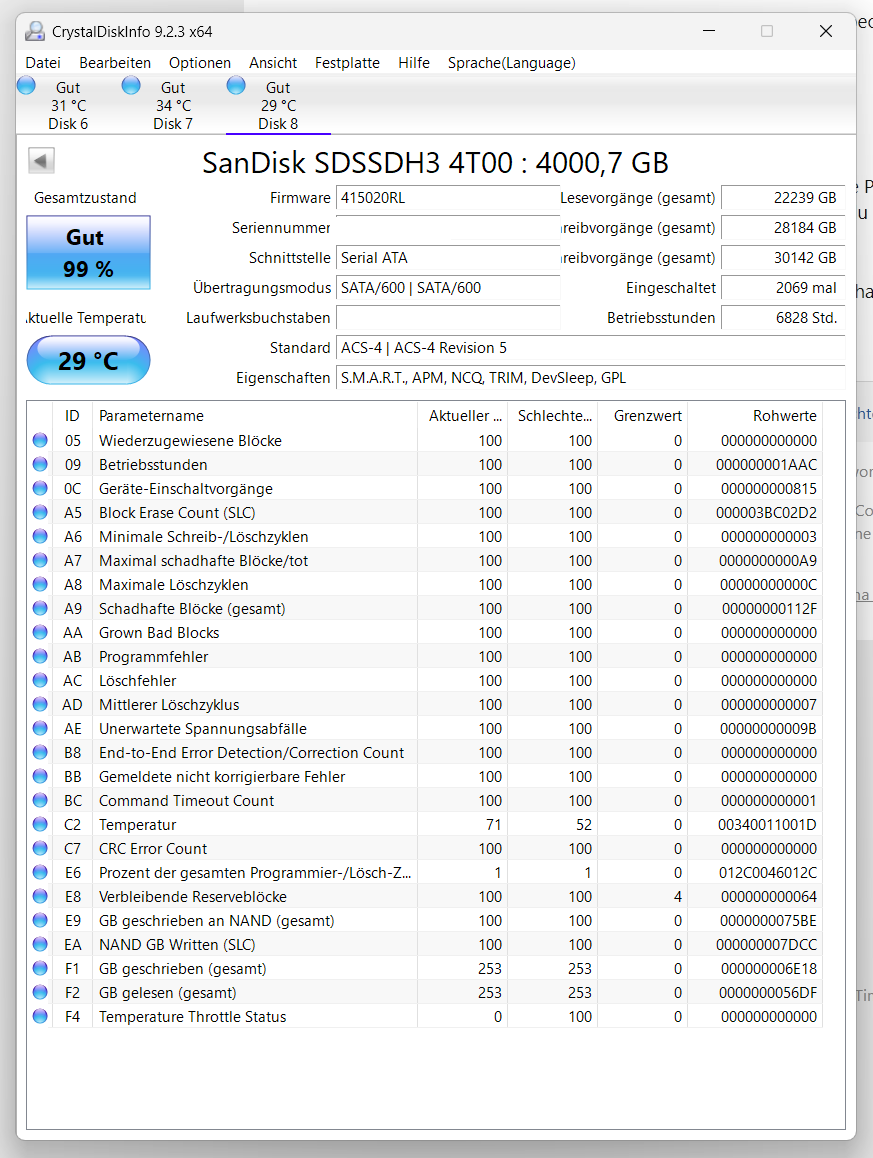
Task: Click status orb for Programmfehler row
Action: point(40,657)
